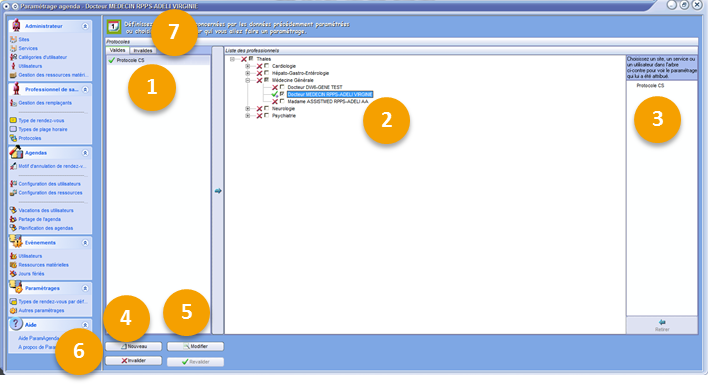
Task: Click the Invalider button
Action: [134, 361]
